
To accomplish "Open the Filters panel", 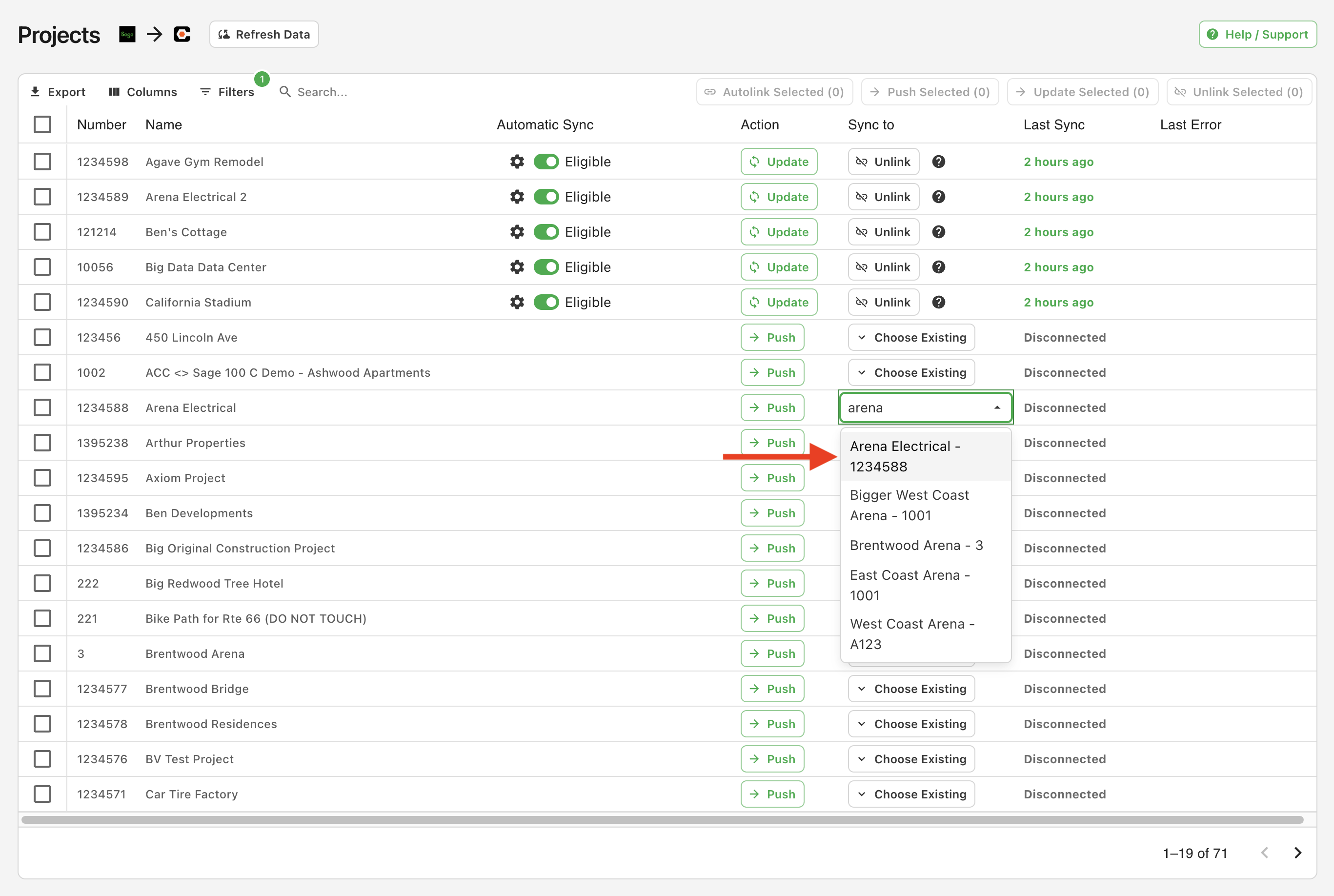I will tap(227, 92).
